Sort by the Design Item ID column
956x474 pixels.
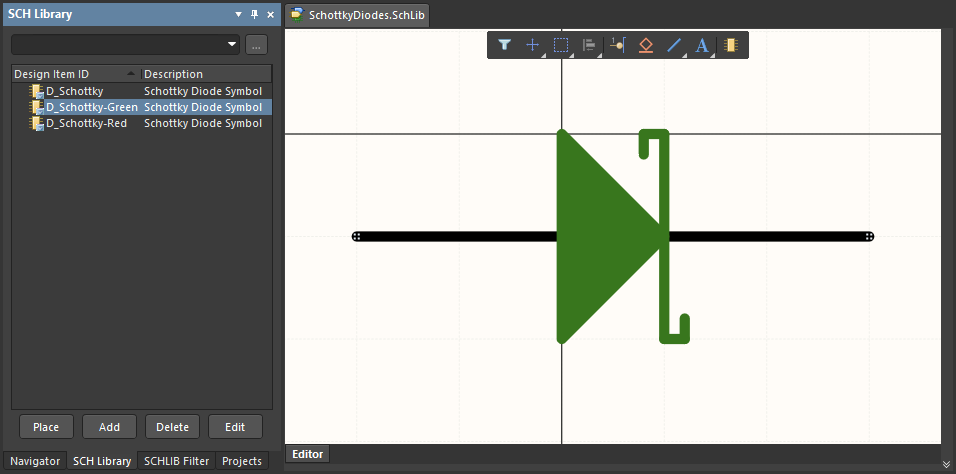75,74
